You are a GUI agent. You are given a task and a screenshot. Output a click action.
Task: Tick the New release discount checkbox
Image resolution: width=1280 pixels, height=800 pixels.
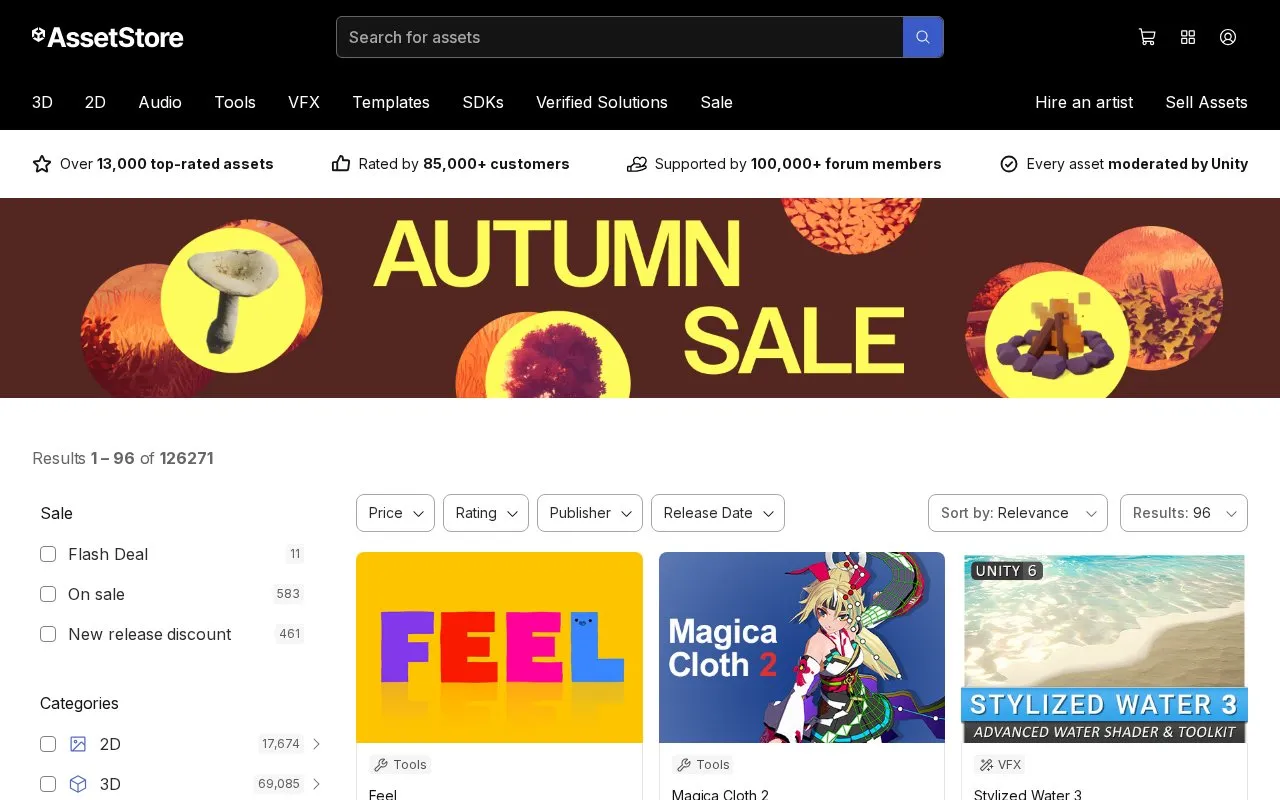click(48, 634)
